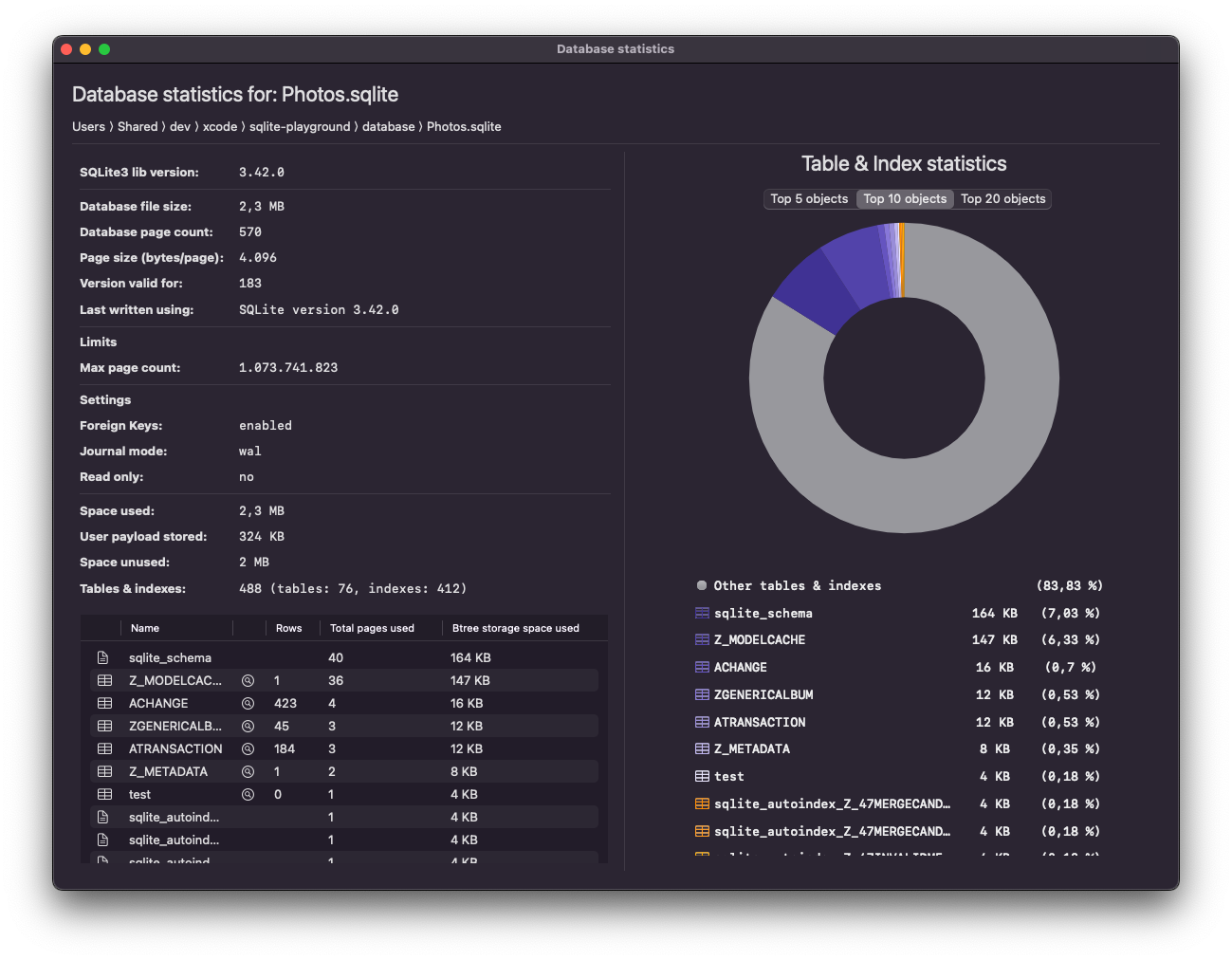Select the test name in the table list
Screen dimensions: 1232x960
click(x=139, y=794)
